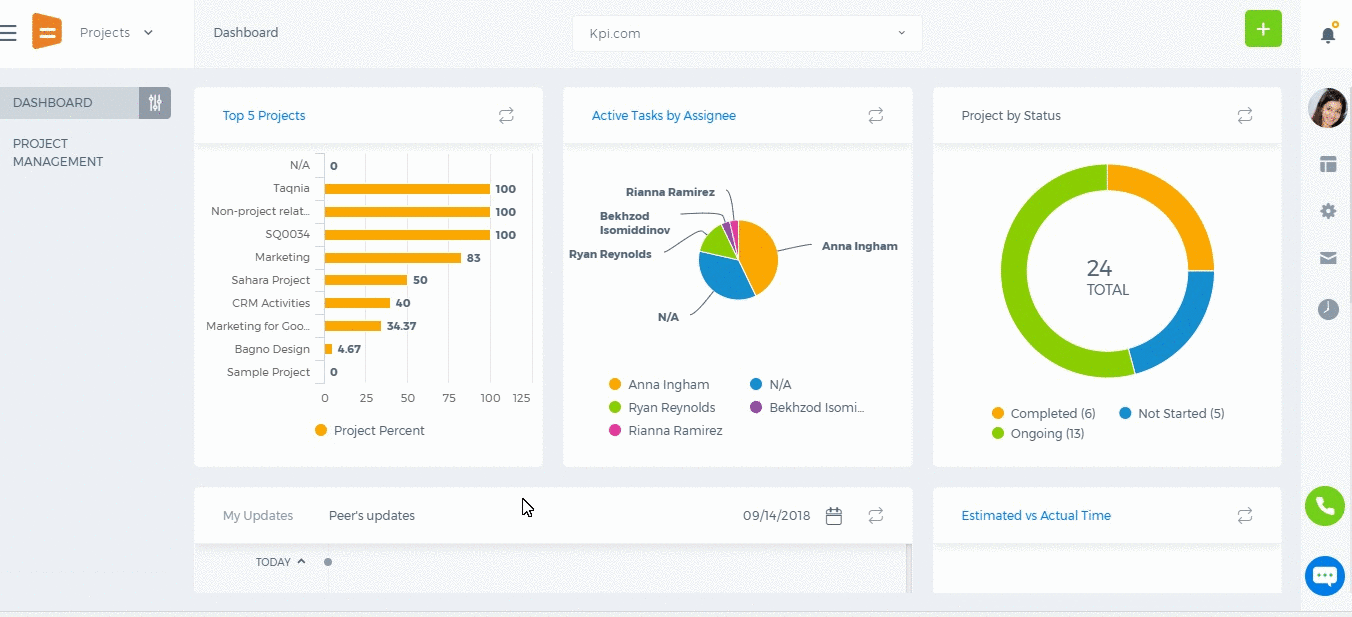The width and height of the screenshot is (1352, 617).
Task: Open the blue live chat bubble
Action: click(x=1325, y=576)
